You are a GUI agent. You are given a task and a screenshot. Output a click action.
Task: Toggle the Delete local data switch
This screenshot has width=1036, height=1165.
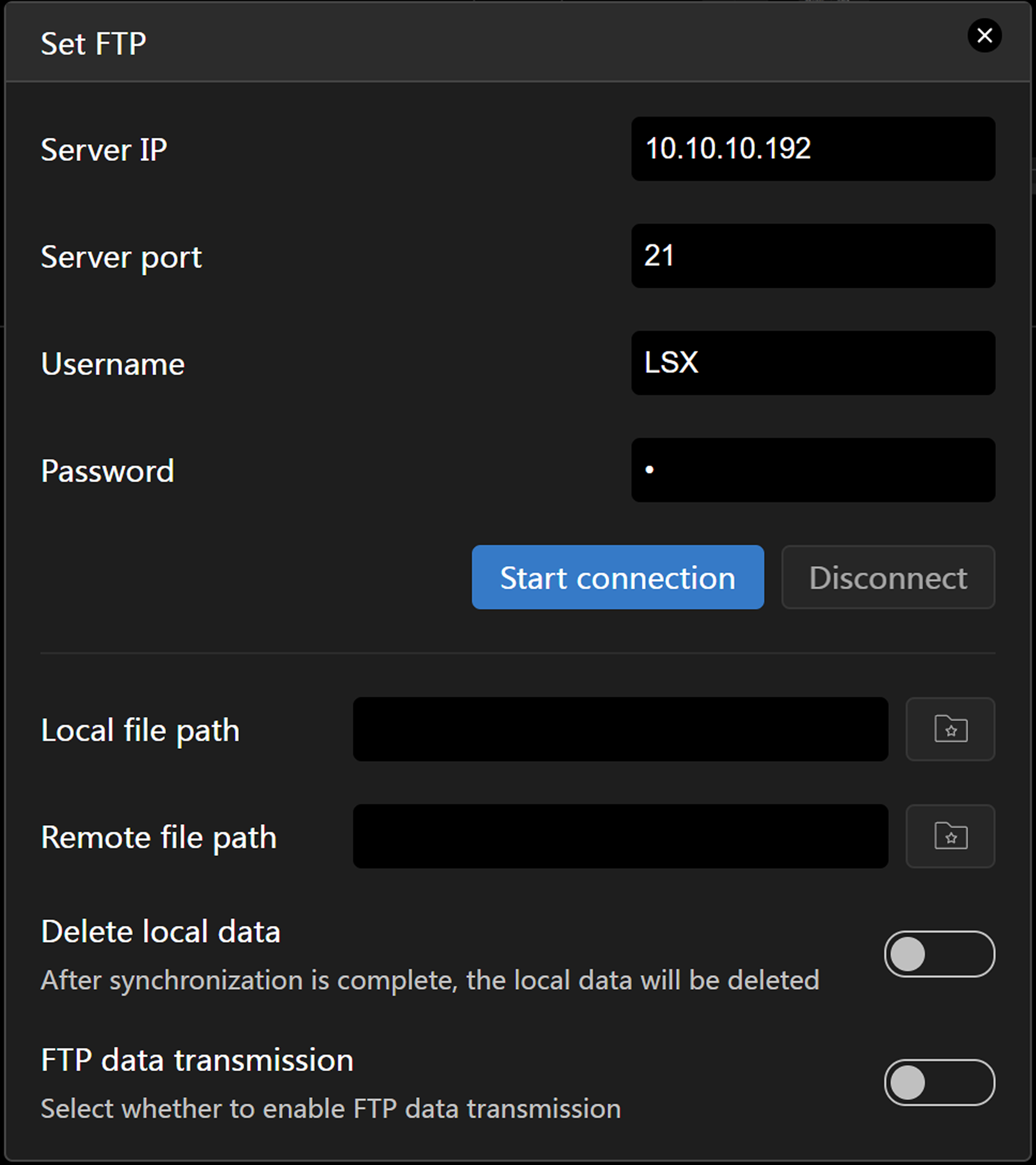click(x=939, y=954)
